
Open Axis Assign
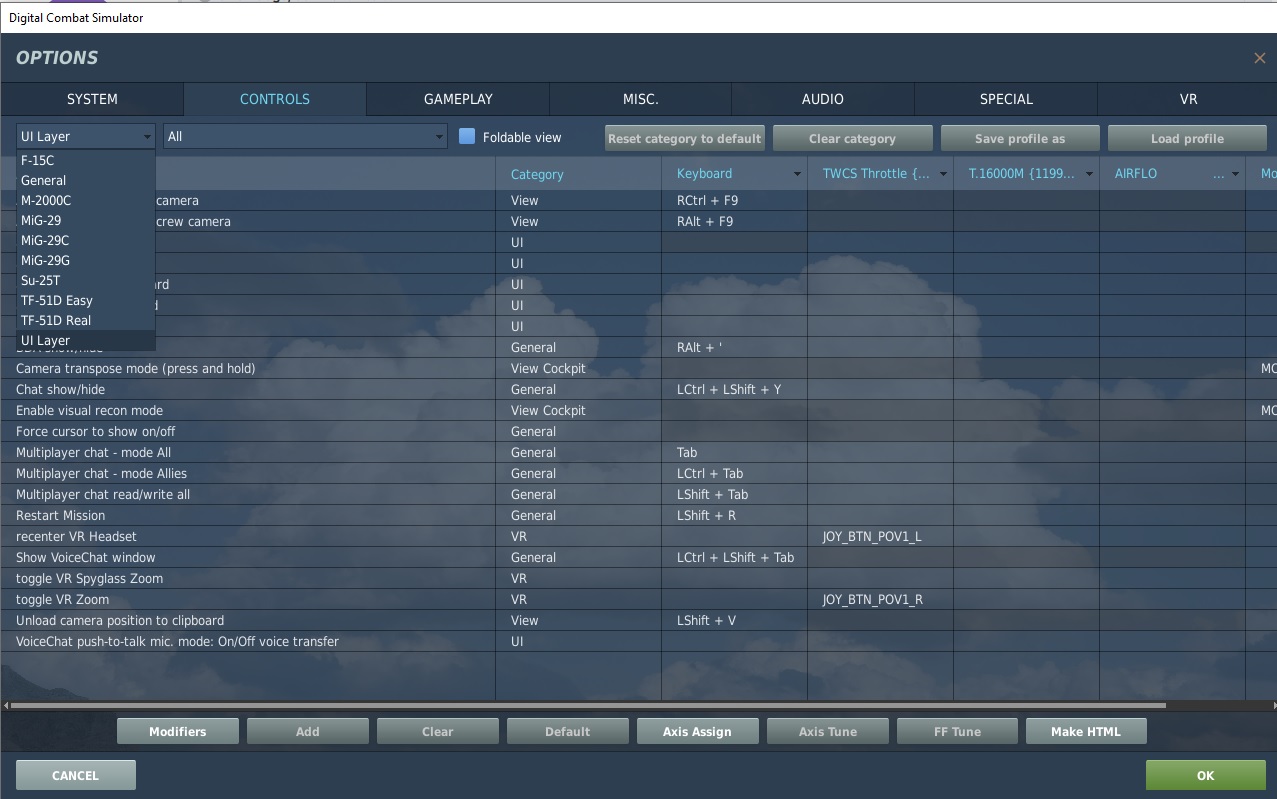697,731
